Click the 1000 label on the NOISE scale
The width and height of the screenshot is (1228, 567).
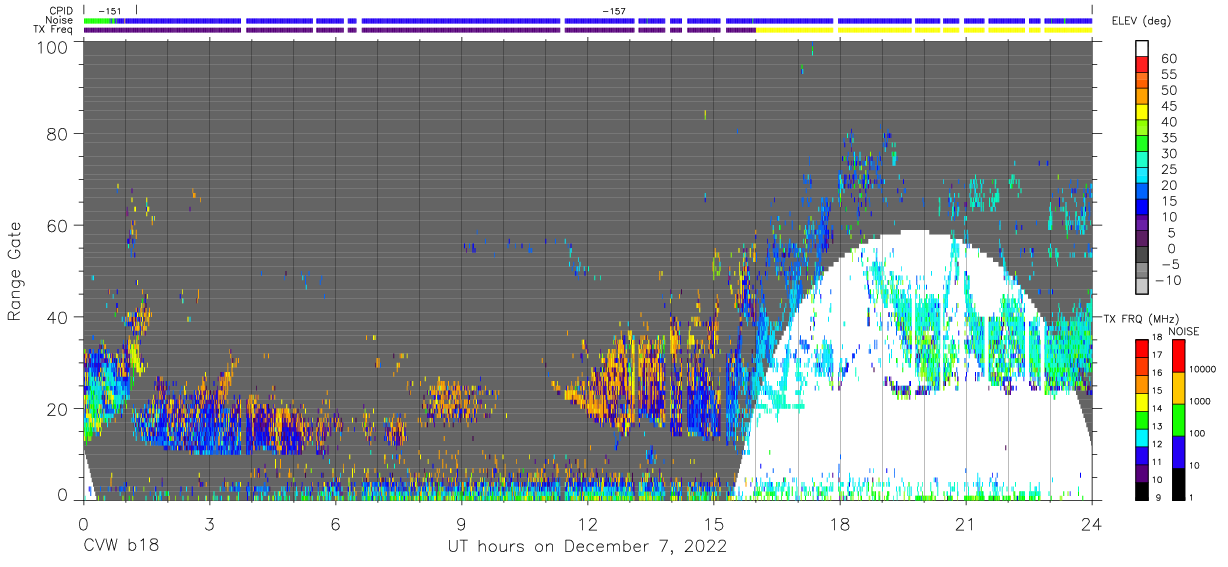[x=1200, y=403]
